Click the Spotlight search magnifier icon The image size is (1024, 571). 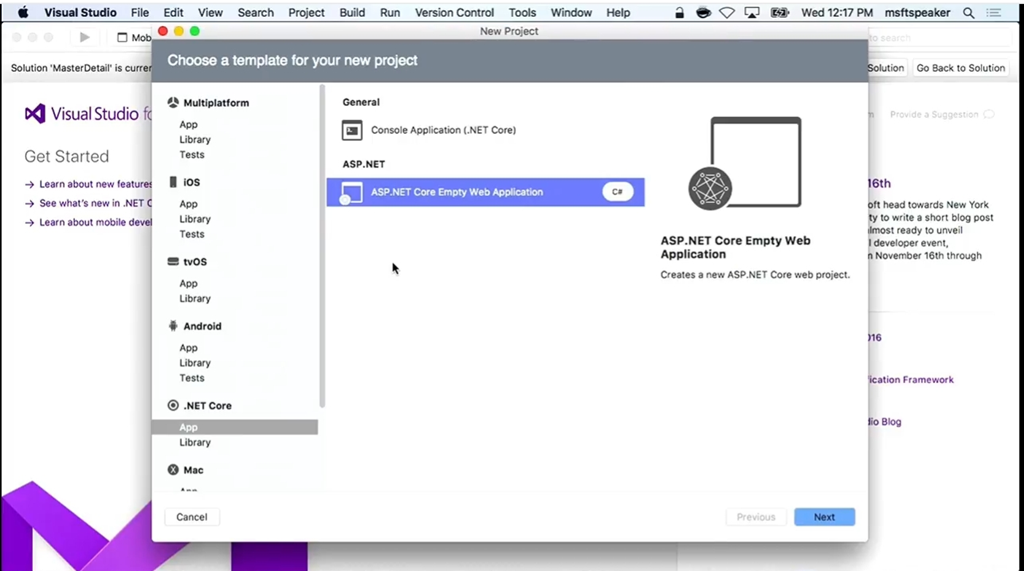click(x=968, y=13)
